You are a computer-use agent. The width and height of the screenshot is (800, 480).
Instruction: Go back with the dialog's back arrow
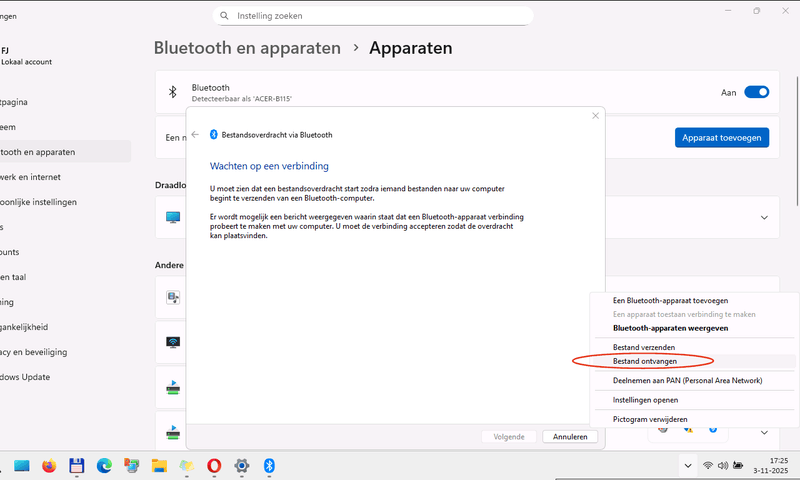195,134
